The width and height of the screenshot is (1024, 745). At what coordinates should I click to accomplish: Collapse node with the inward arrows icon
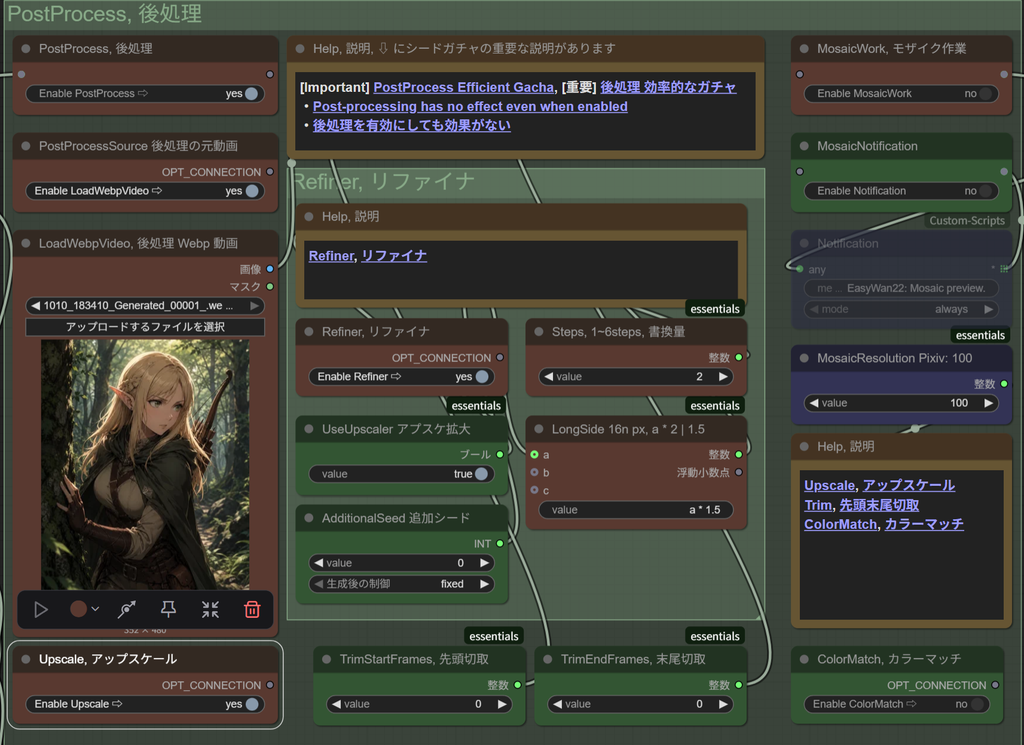[210, 610]
